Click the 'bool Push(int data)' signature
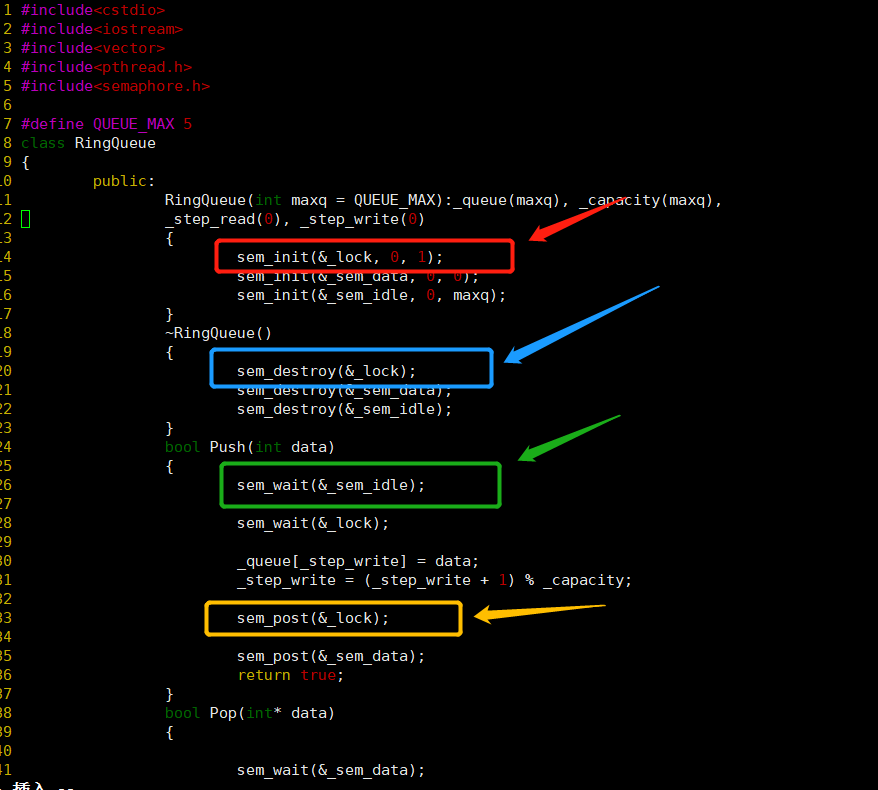Viewport: 878px width, 790px height. [x=250, y=447]
